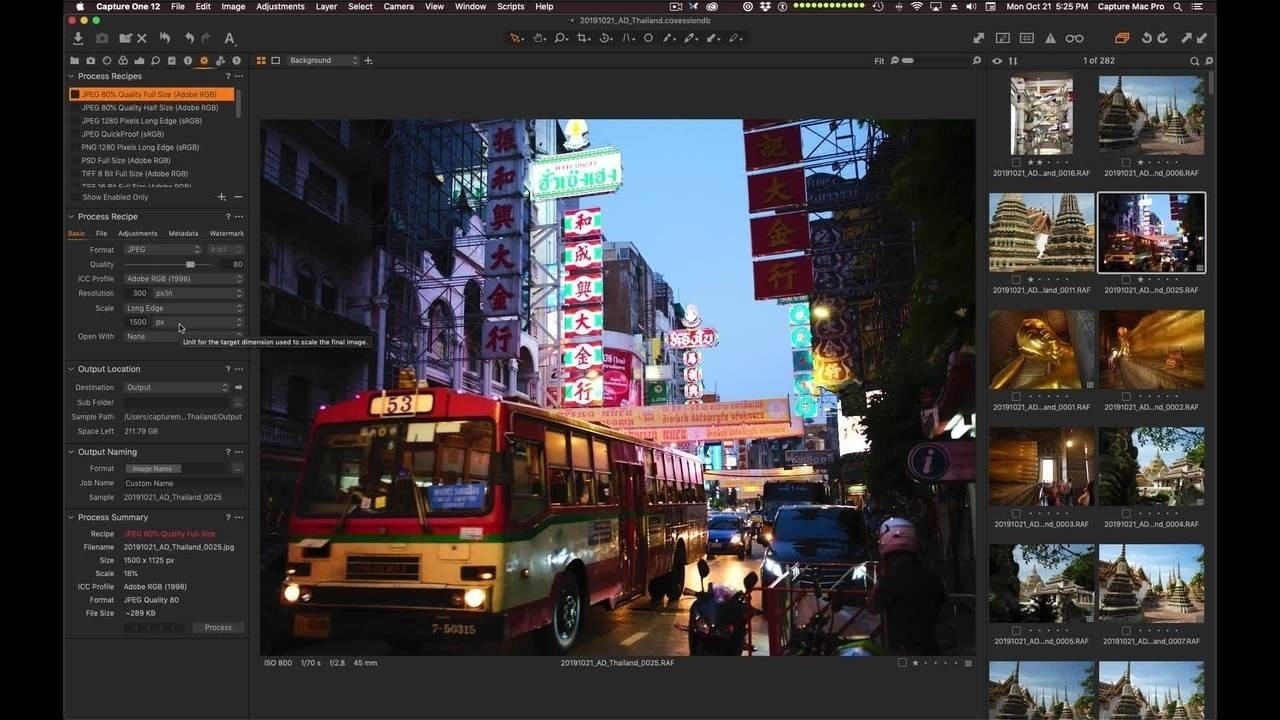Image resolution: width=1280 pixels, height=720 pixels.
Task: Collapse the Output Location panel
Action: click(72, 369)
